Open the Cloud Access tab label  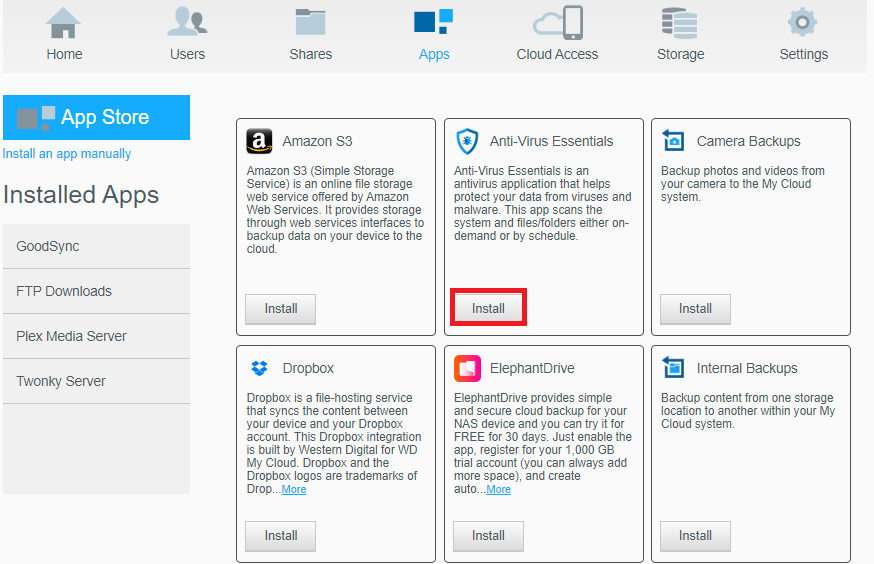pyautogui.click(x=557, y=54)
